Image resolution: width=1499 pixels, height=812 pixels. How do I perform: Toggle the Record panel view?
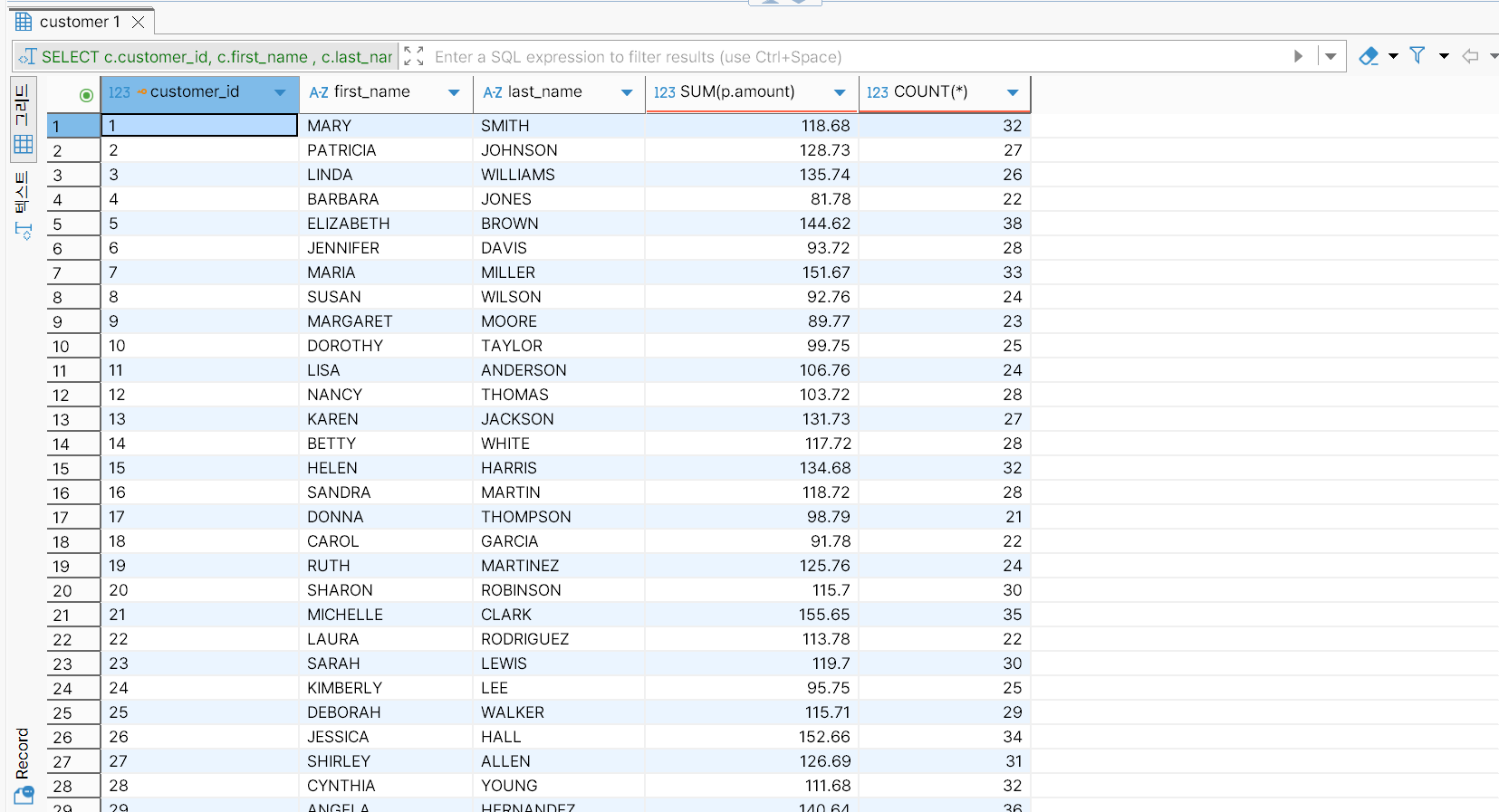coord(24,765)
